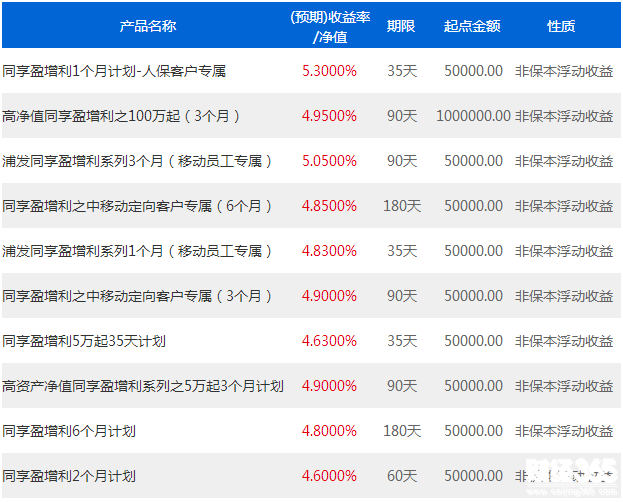Click 非保本浮动收益 in the 同享盈增利6个月计划 row
This screenshot has width=623, height=502.
(x=564, y=431)
